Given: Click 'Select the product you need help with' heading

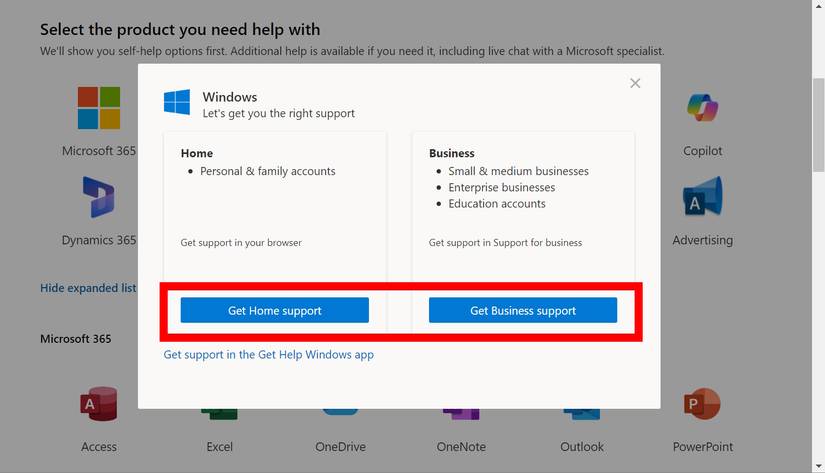Looking at the screenshot, I should tap(180, 29).
